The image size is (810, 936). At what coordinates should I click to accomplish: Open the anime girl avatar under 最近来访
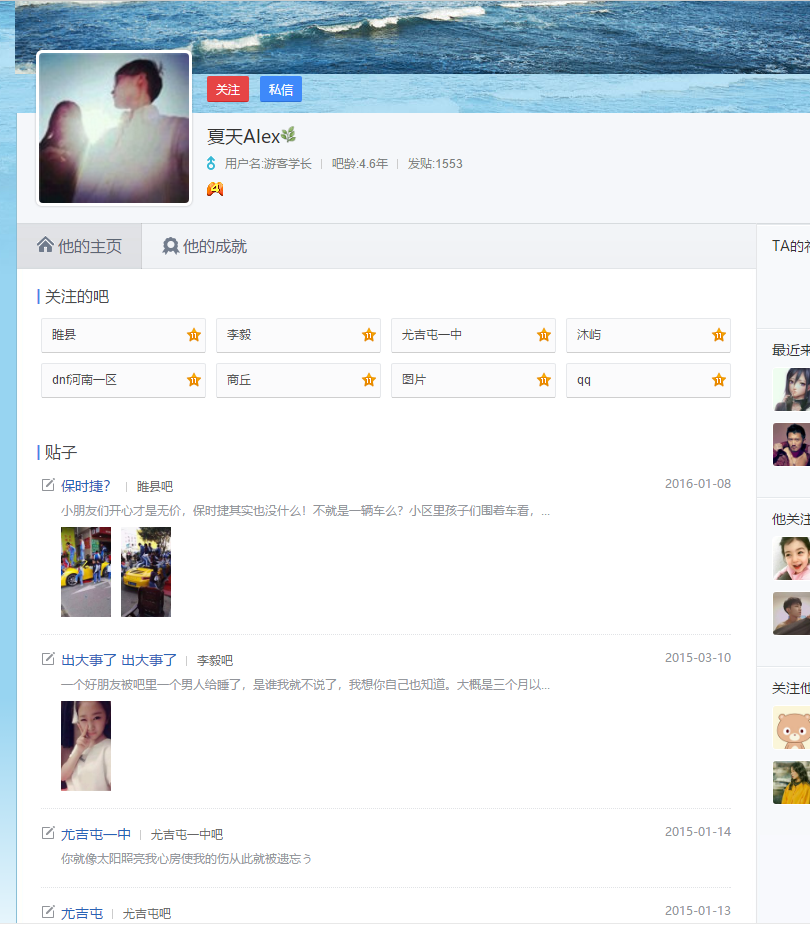point(791,389)
